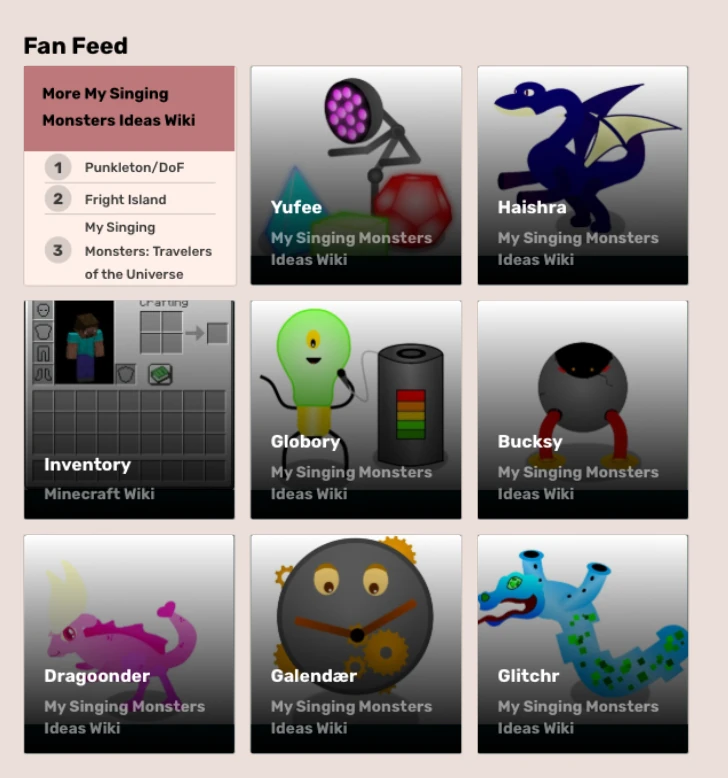Click the More My Singing Monsters Ideas Wiki header
Screen dimensions: 728x778
pyautogui.click(x=119, y=107)
